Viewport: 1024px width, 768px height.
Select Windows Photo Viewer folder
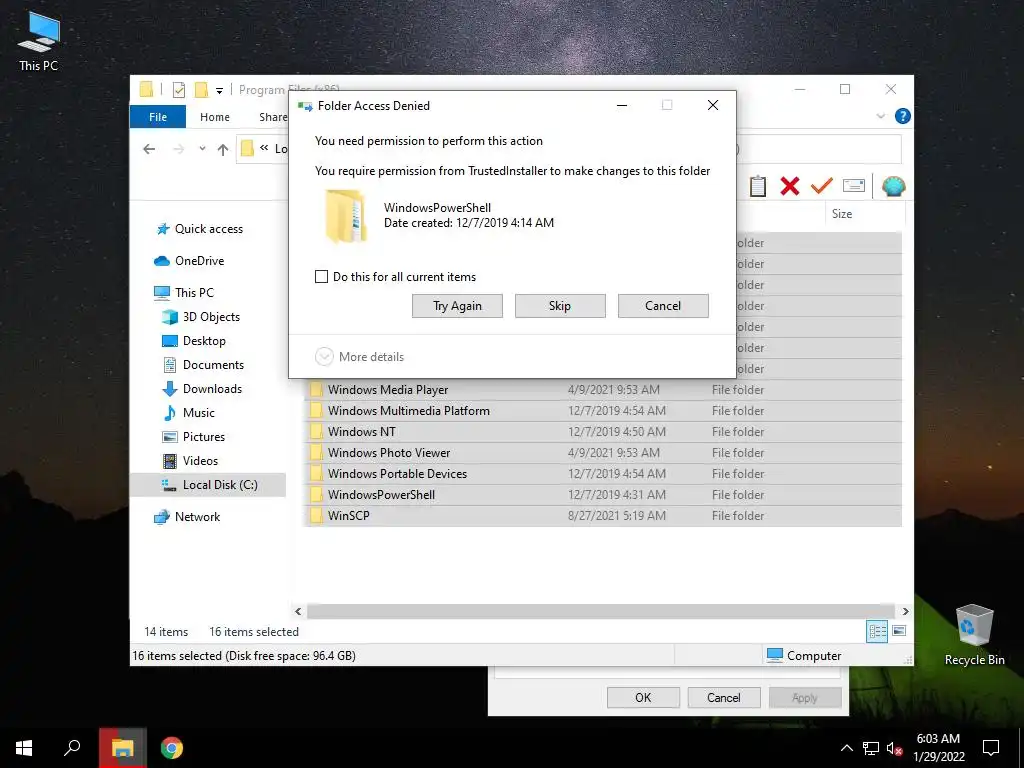point(603,453)
